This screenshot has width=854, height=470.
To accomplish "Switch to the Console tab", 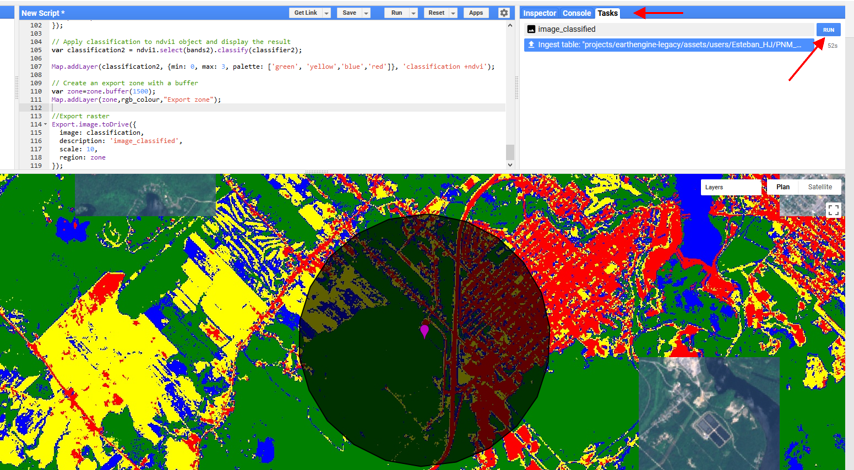I will [x=576, y=13].
